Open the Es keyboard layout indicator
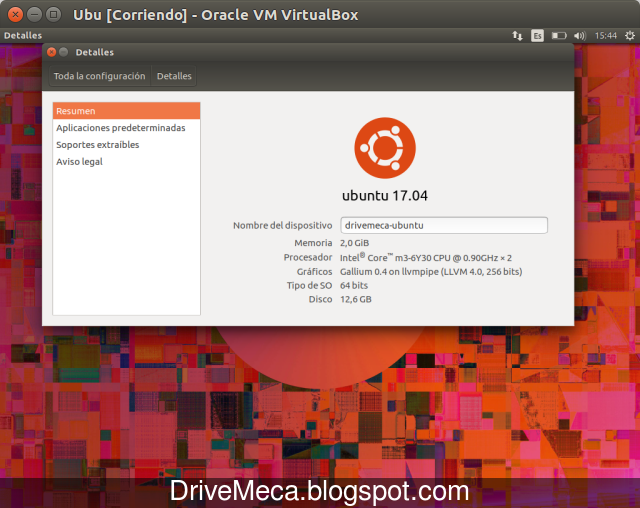Image resolution: width=640 pixels, height=508 pixels. coord(537,36)
